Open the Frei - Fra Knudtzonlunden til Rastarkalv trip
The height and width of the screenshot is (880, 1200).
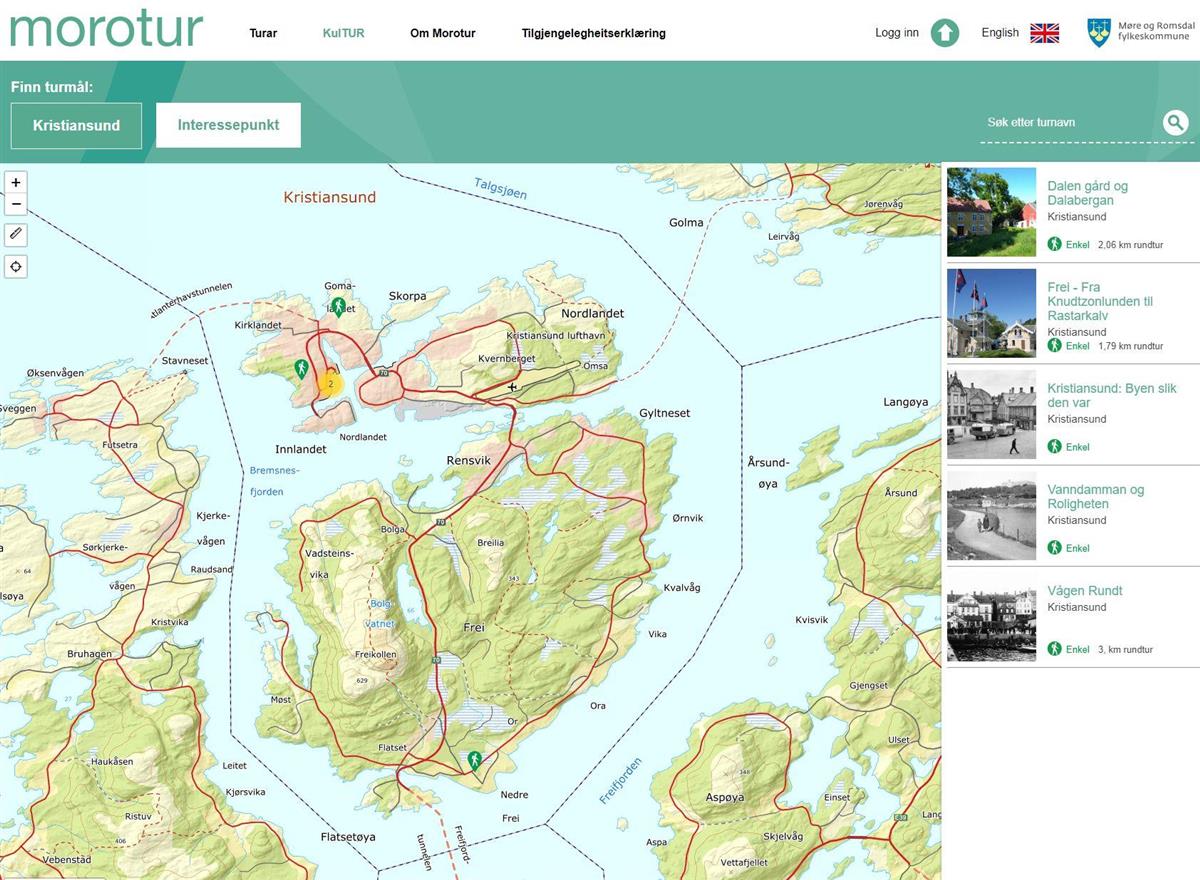[1100, 301]
